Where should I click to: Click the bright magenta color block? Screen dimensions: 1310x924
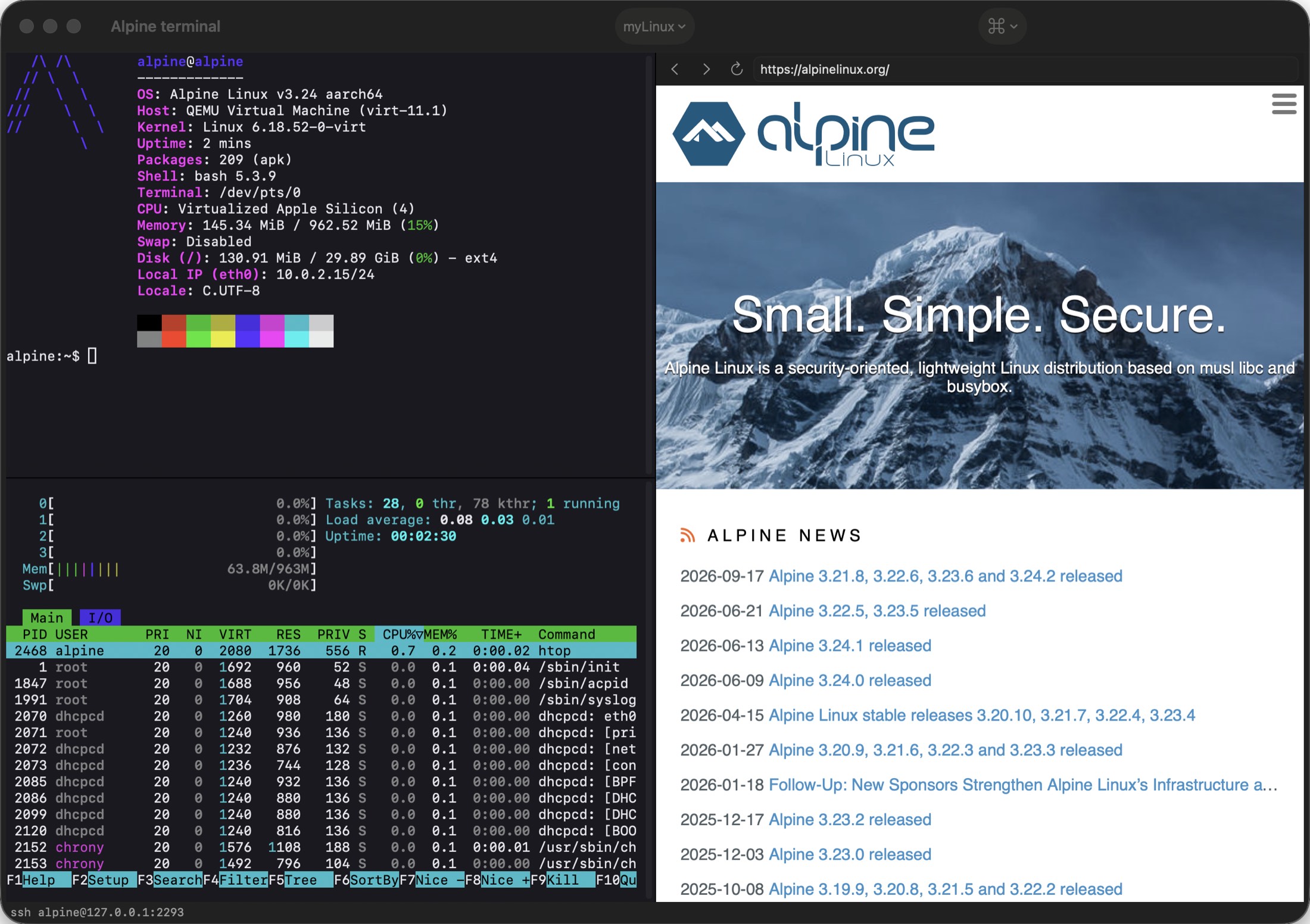coord(272,339)
